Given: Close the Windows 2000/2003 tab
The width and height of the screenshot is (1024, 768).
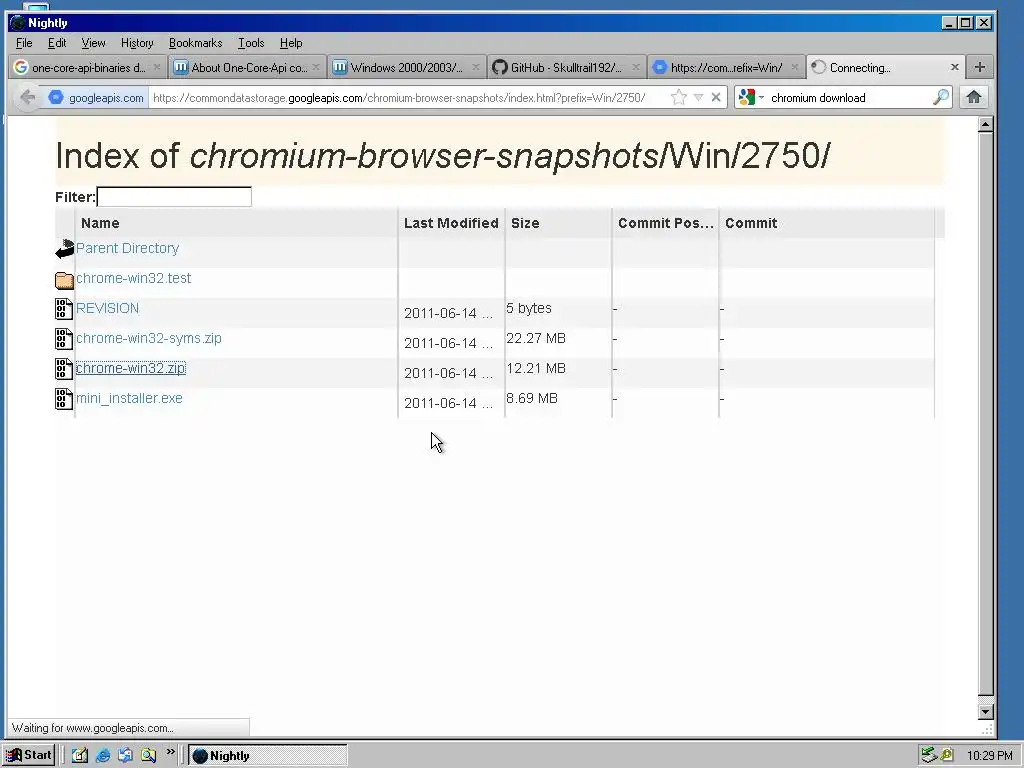Looking at the screenshot, I should 476,67.
